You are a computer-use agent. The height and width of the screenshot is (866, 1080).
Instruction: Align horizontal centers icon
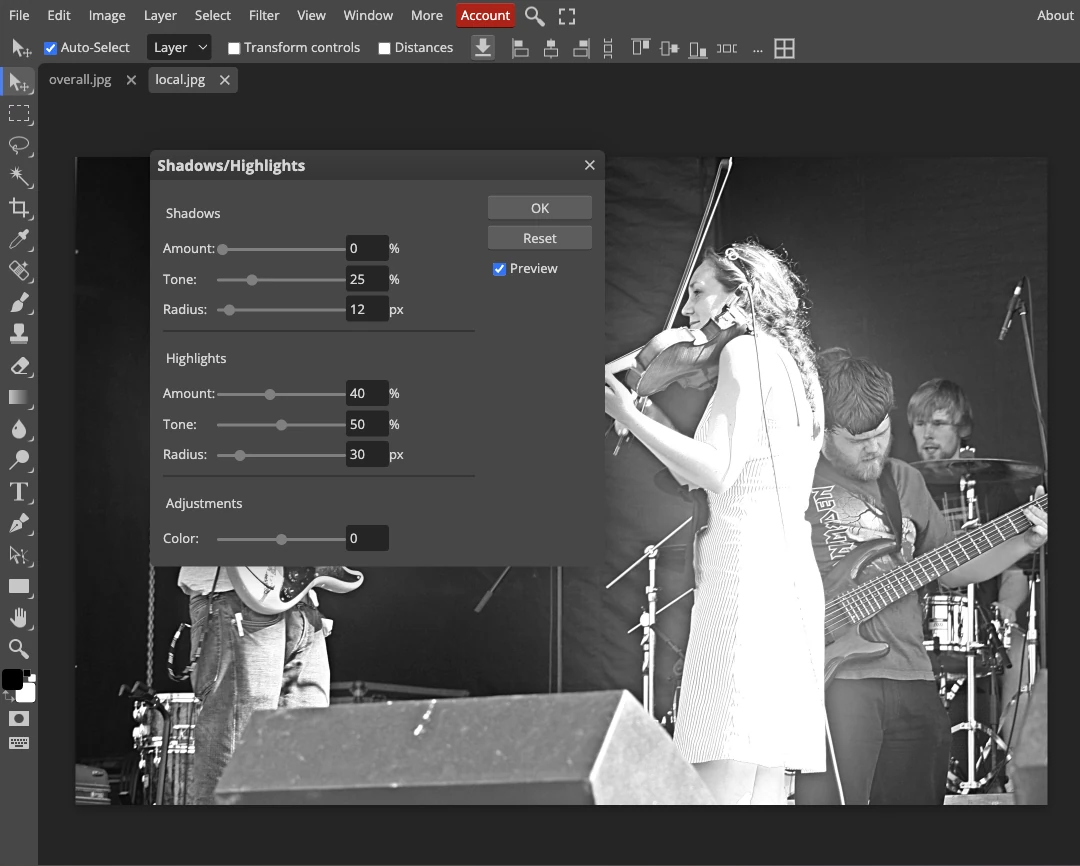(550, 48)
